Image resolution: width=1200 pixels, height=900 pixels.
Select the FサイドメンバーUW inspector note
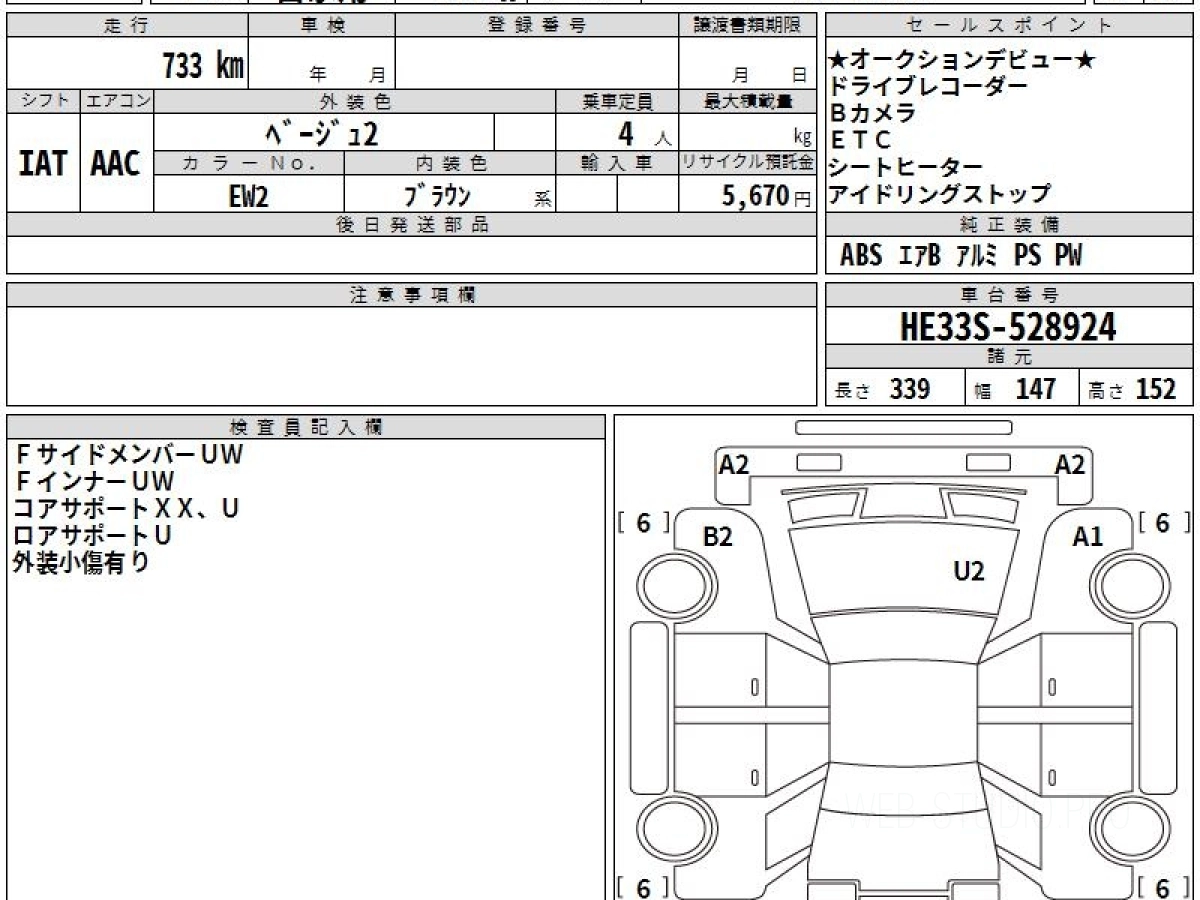(x=128, y=454)
